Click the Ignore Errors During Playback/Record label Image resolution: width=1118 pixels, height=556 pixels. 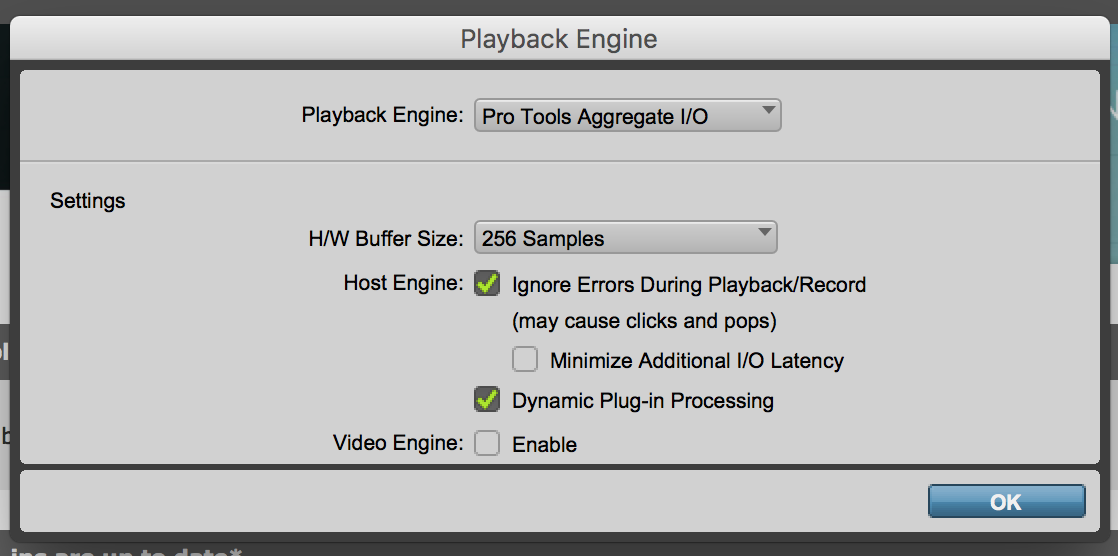[x=688, y=285]
